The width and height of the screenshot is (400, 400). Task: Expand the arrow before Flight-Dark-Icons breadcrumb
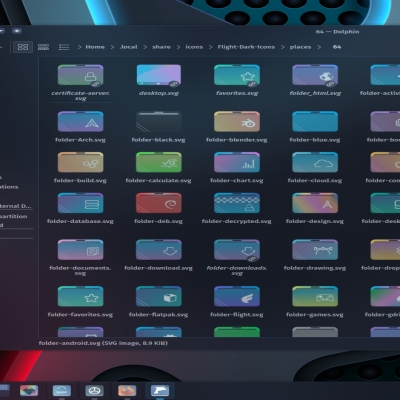pos(210,47)
